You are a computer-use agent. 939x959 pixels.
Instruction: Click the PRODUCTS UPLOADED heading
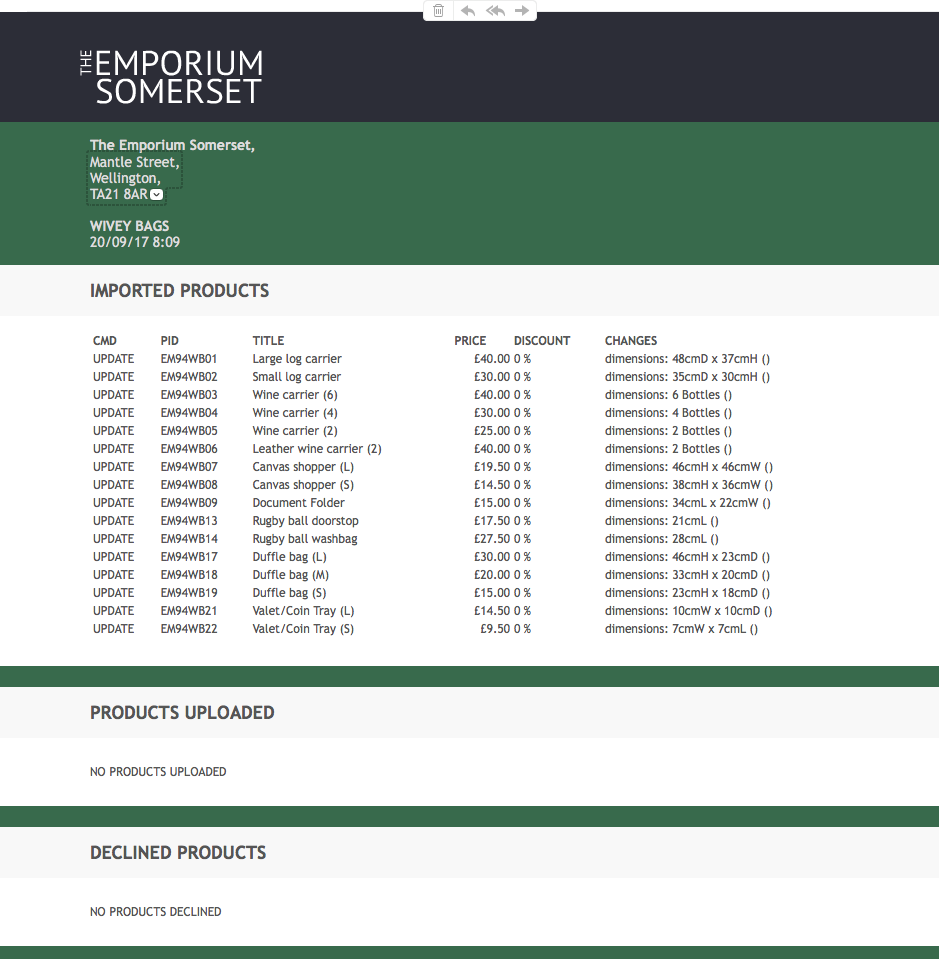182,713
